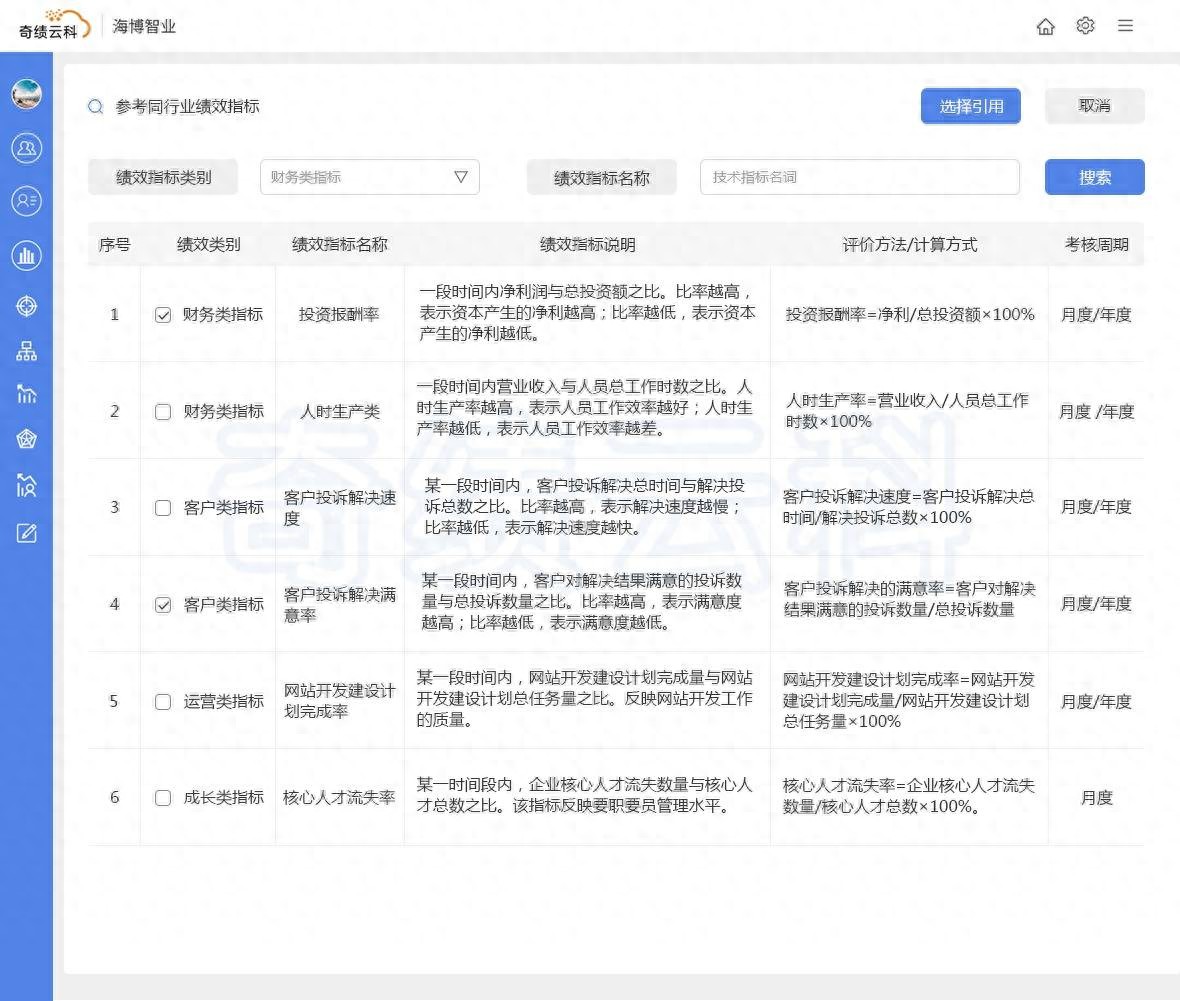This screenshot has width=1180, height=1001.
Task: Click the 人时生产类 indicator name cell
Action: point(340,412)
